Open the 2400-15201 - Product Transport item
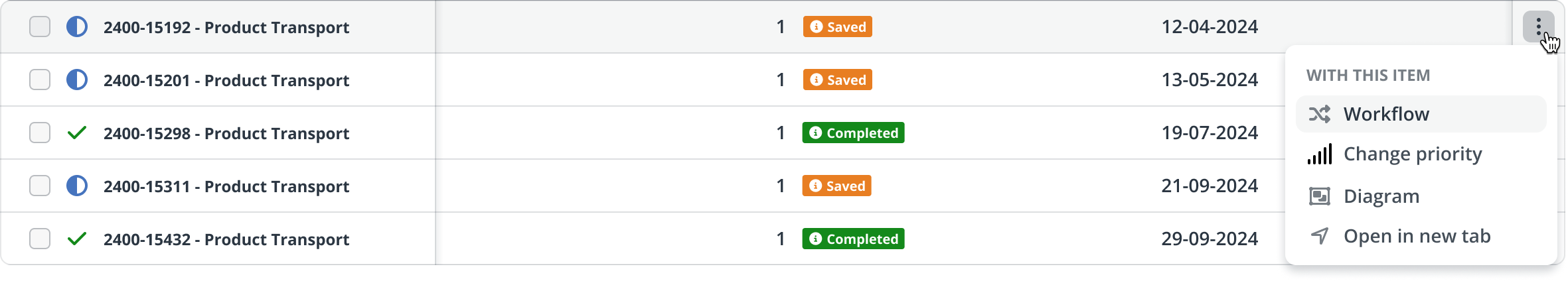 (226, 80)
